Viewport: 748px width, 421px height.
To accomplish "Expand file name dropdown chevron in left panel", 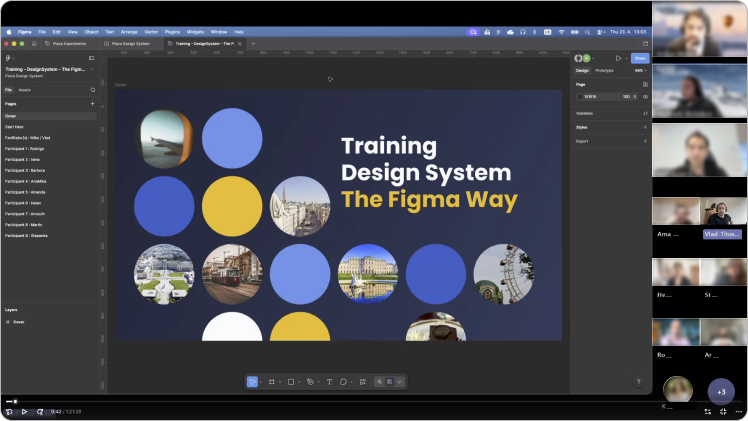I will [x=92, y=69].
